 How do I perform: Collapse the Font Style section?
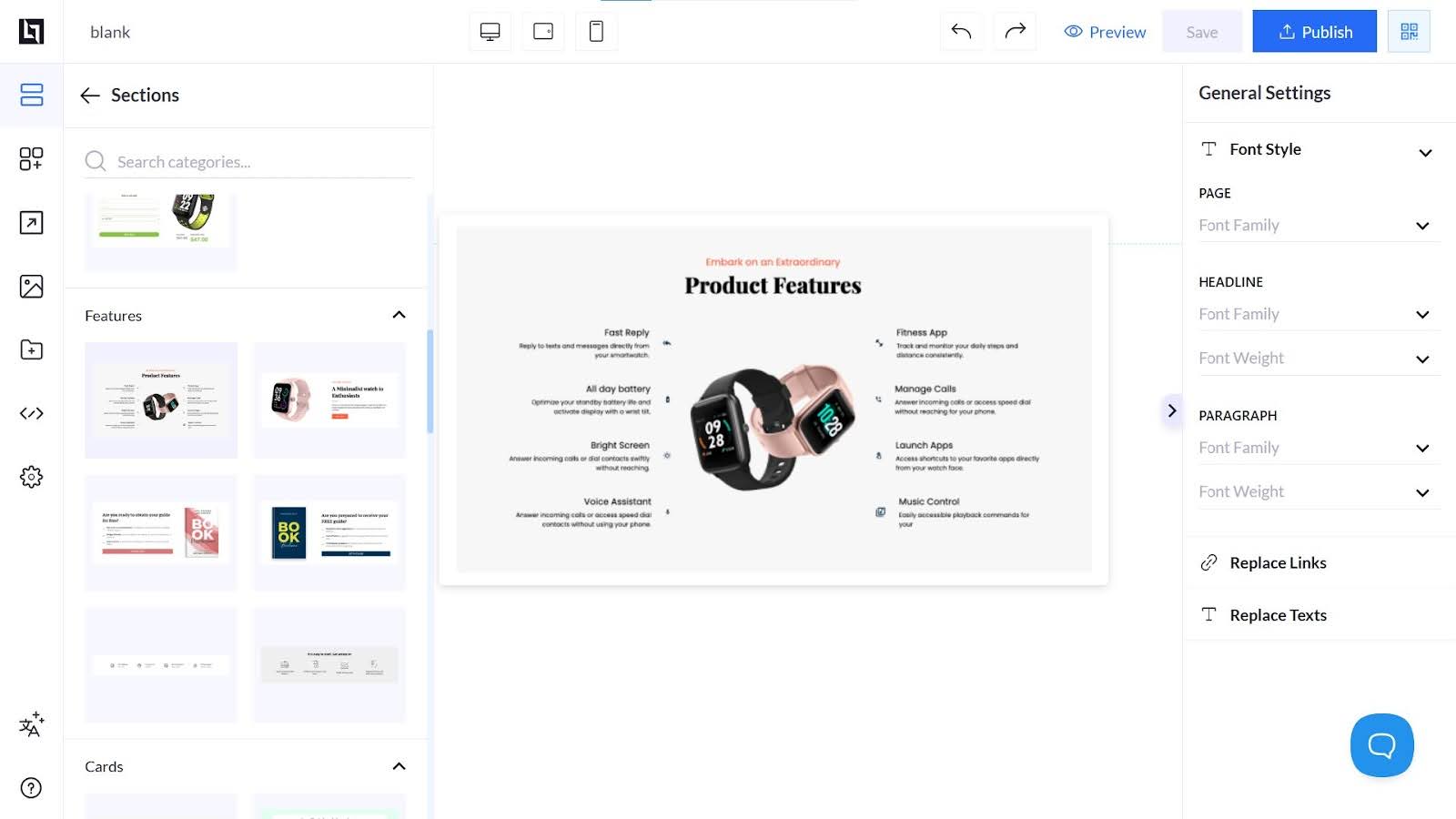coord(1425,153)
